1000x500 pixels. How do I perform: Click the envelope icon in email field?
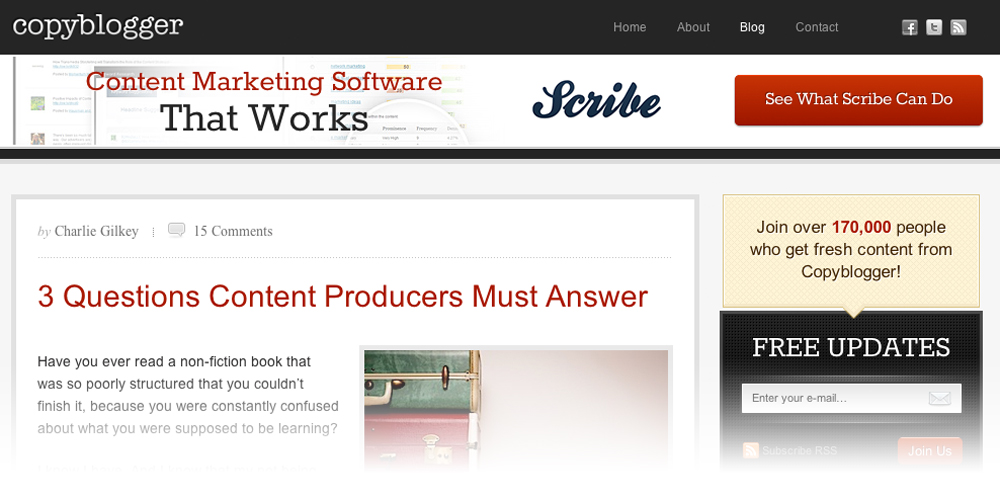tap(939, 399)
